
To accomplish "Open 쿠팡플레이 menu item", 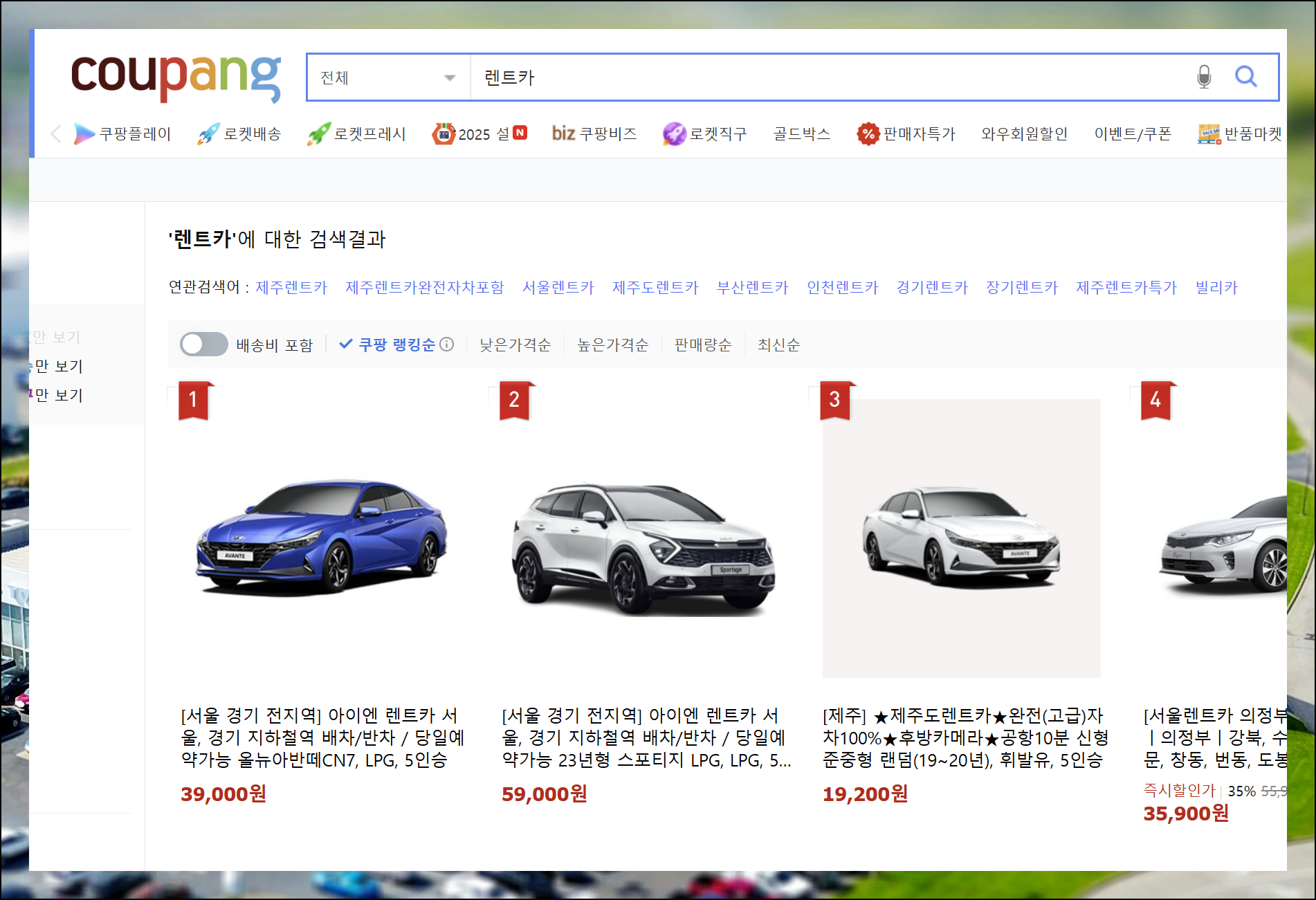I will click(122, 134).
